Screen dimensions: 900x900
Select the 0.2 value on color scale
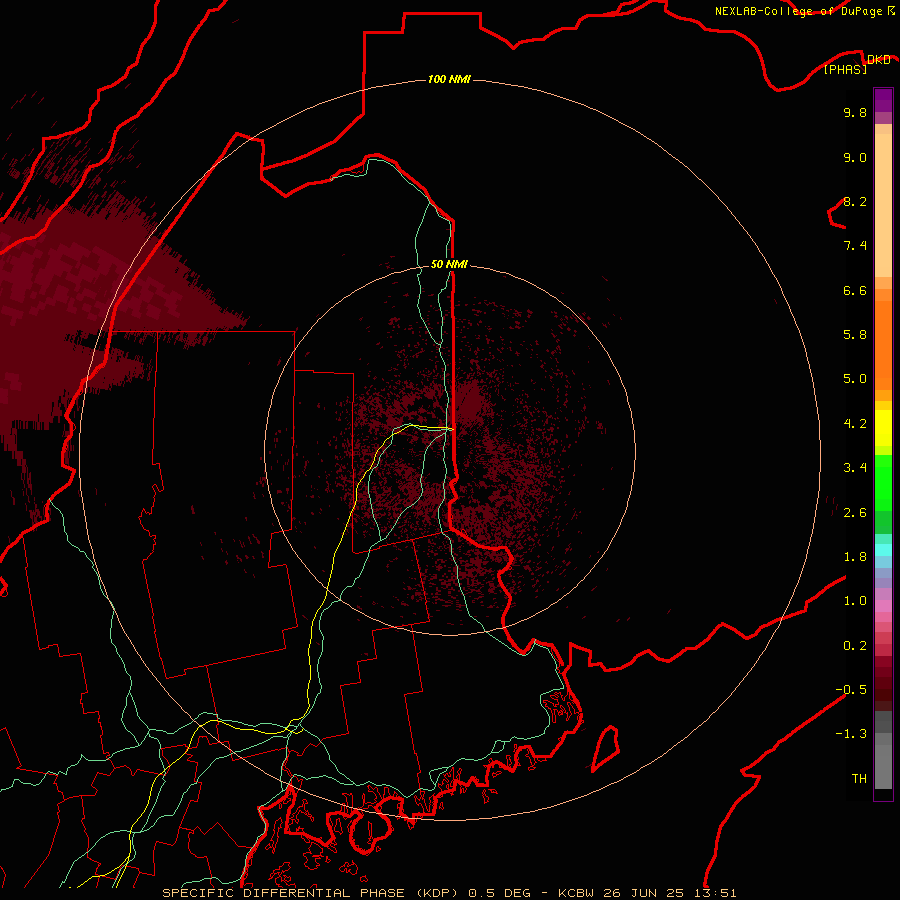pos(855,646)
